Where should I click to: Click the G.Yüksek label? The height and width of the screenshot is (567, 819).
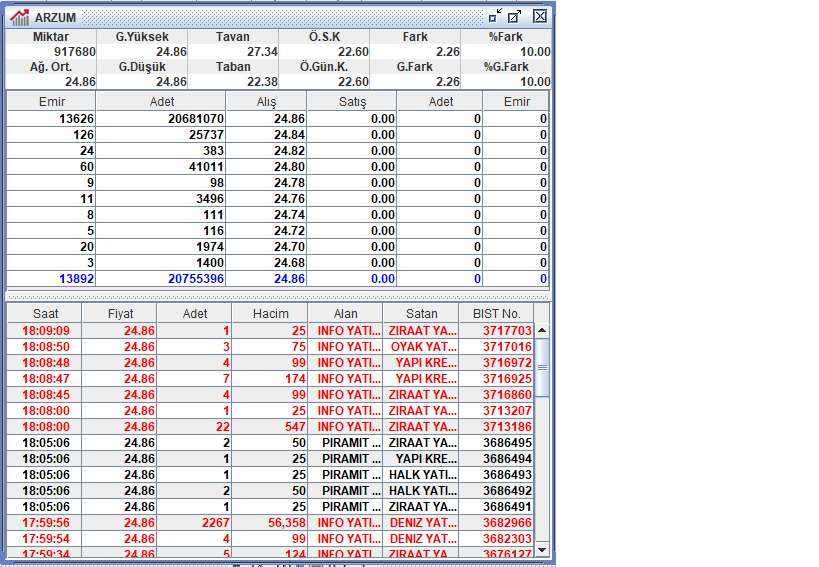(x=142, y=37)
